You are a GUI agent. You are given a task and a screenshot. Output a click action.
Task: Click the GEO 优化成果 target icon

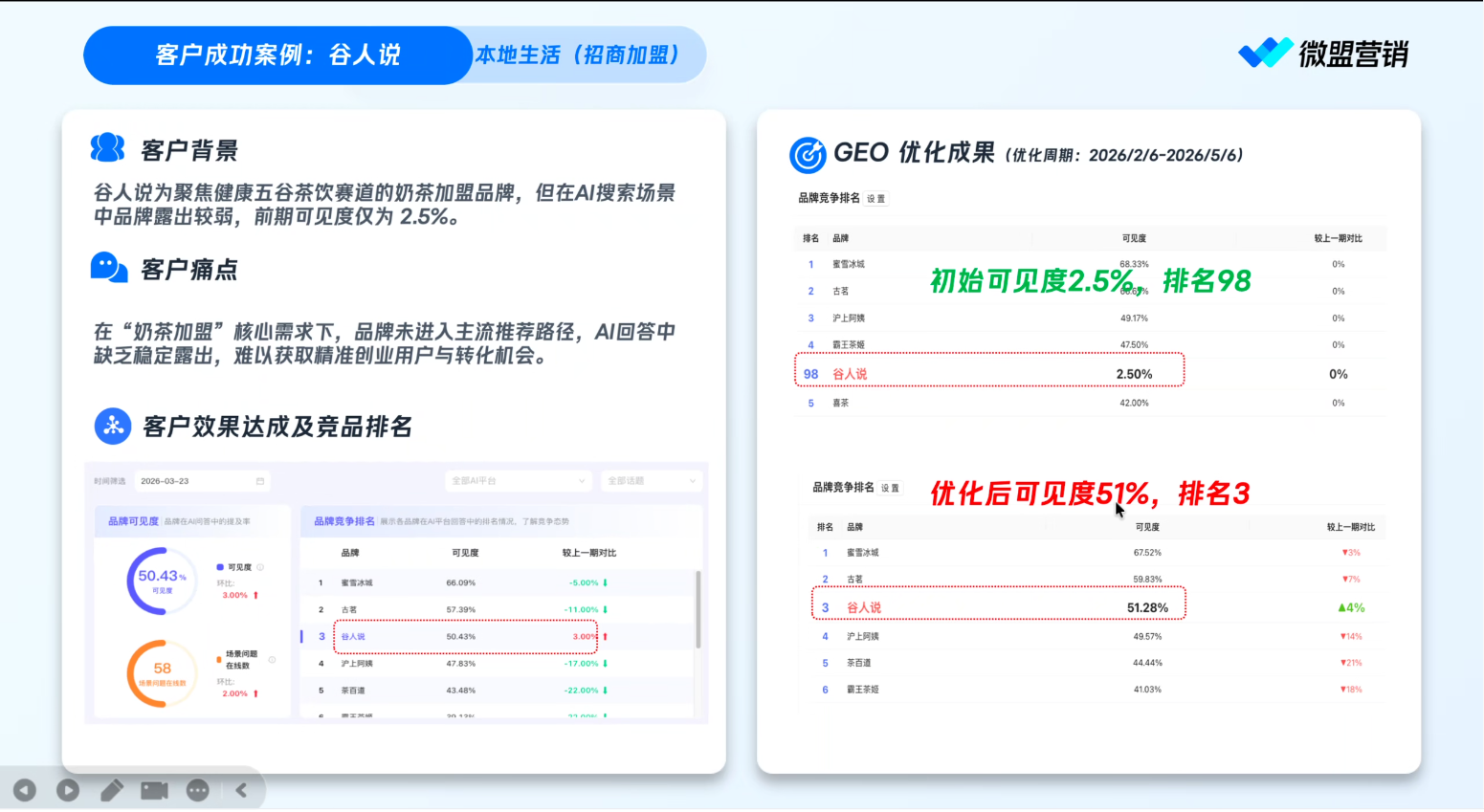tap(808, 154)
